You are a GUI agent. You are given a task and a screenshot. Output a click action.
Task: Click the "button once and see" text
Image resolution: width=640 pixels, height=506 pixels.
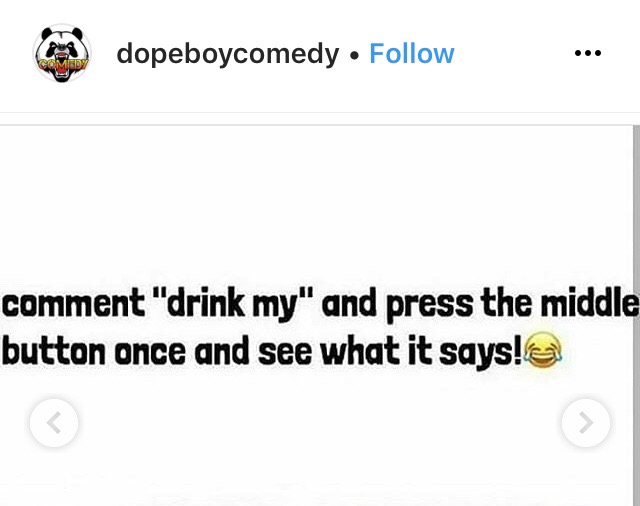tap(159, 351)
